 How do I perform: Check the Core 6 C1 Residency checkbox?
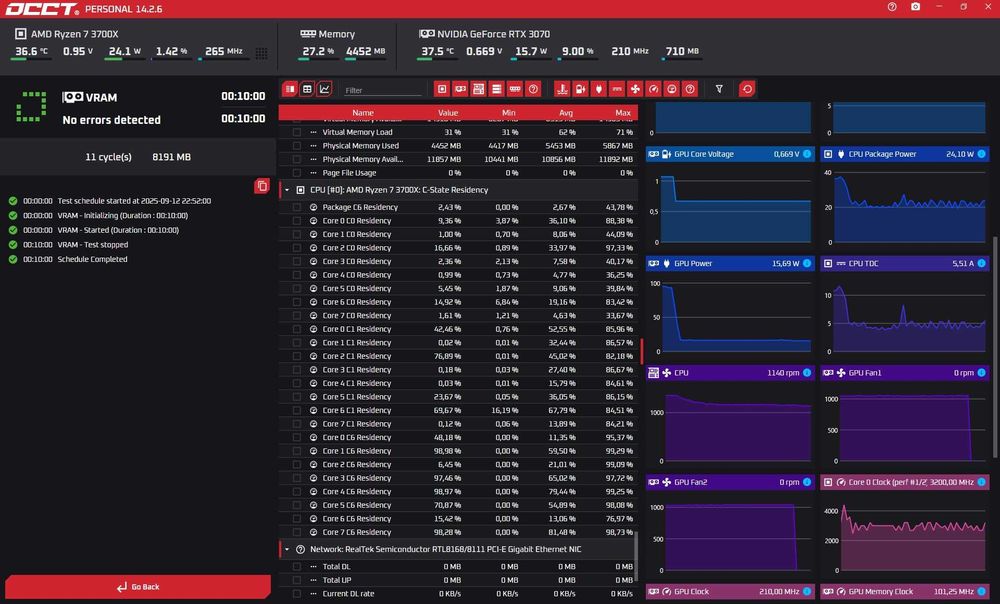pos(297,411)
